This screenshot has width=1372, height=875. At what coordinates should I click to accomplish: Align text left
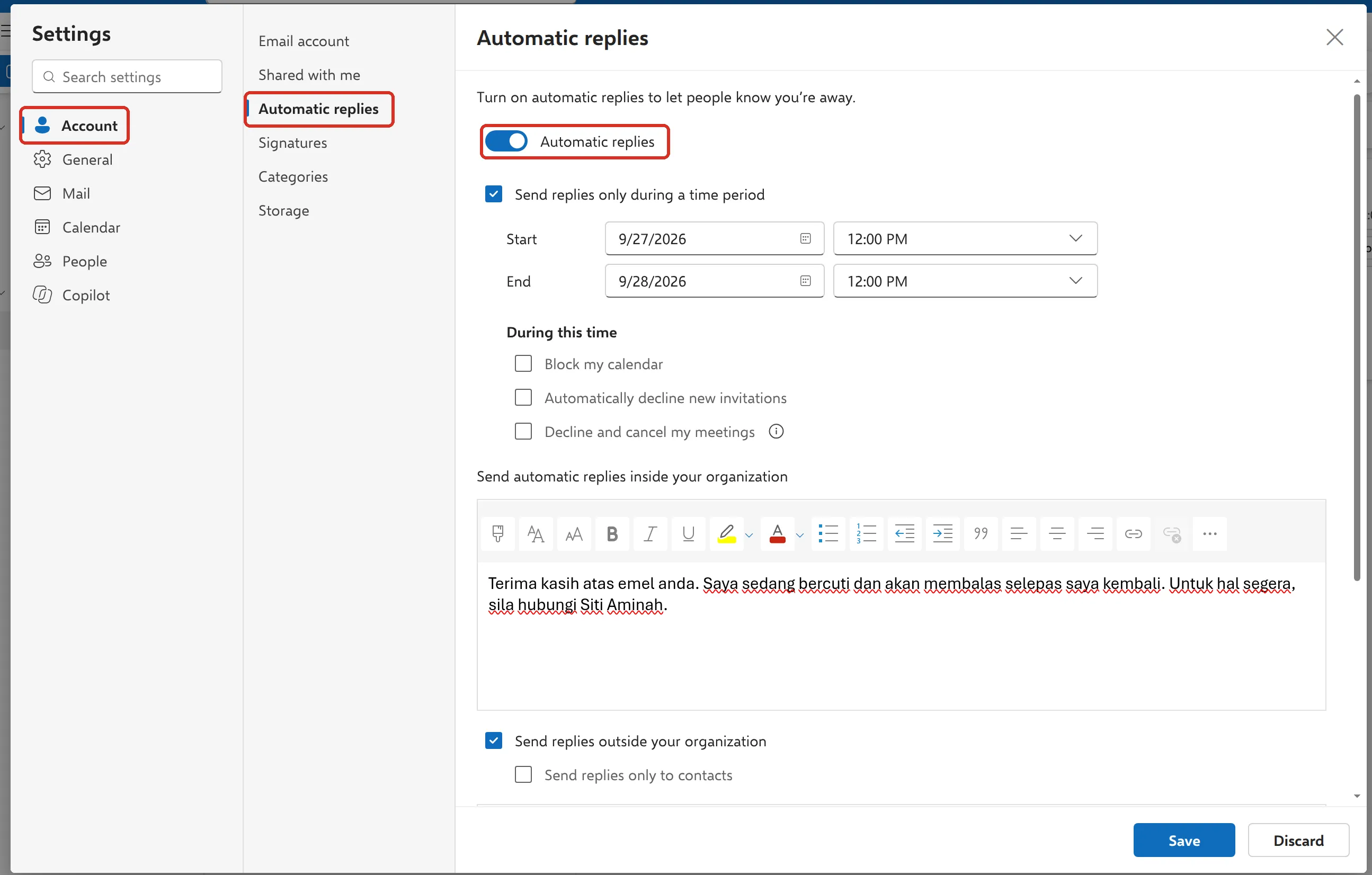[1019, 534]
